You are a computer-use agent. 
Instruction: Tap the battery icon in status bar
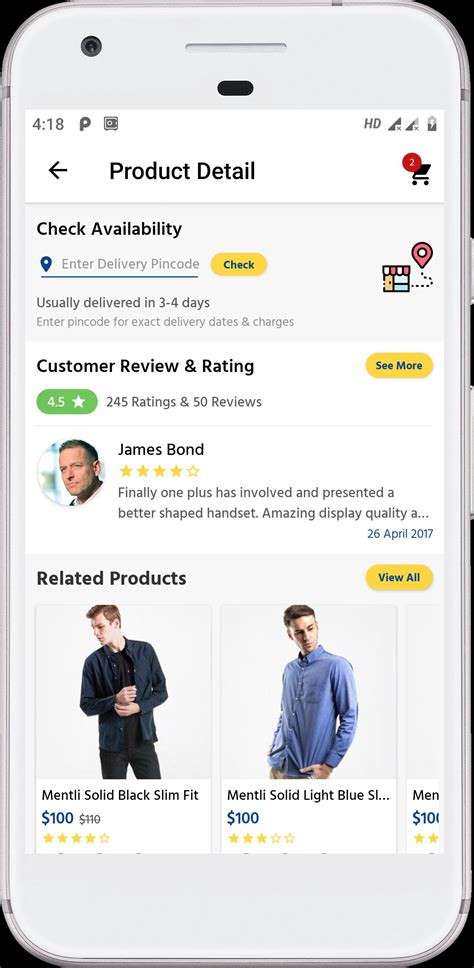432,124
